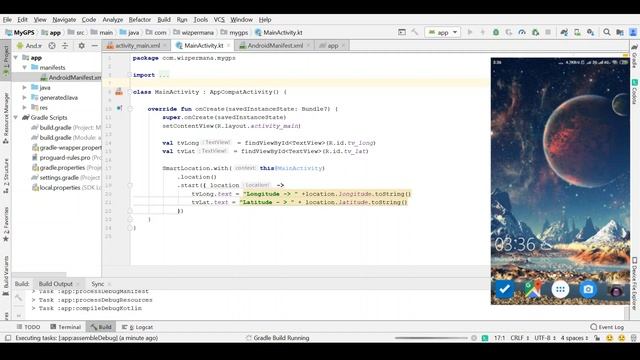
Task: Click the MyGPS breadcrumb in navigation bar
Action: (x=20, y=32)
